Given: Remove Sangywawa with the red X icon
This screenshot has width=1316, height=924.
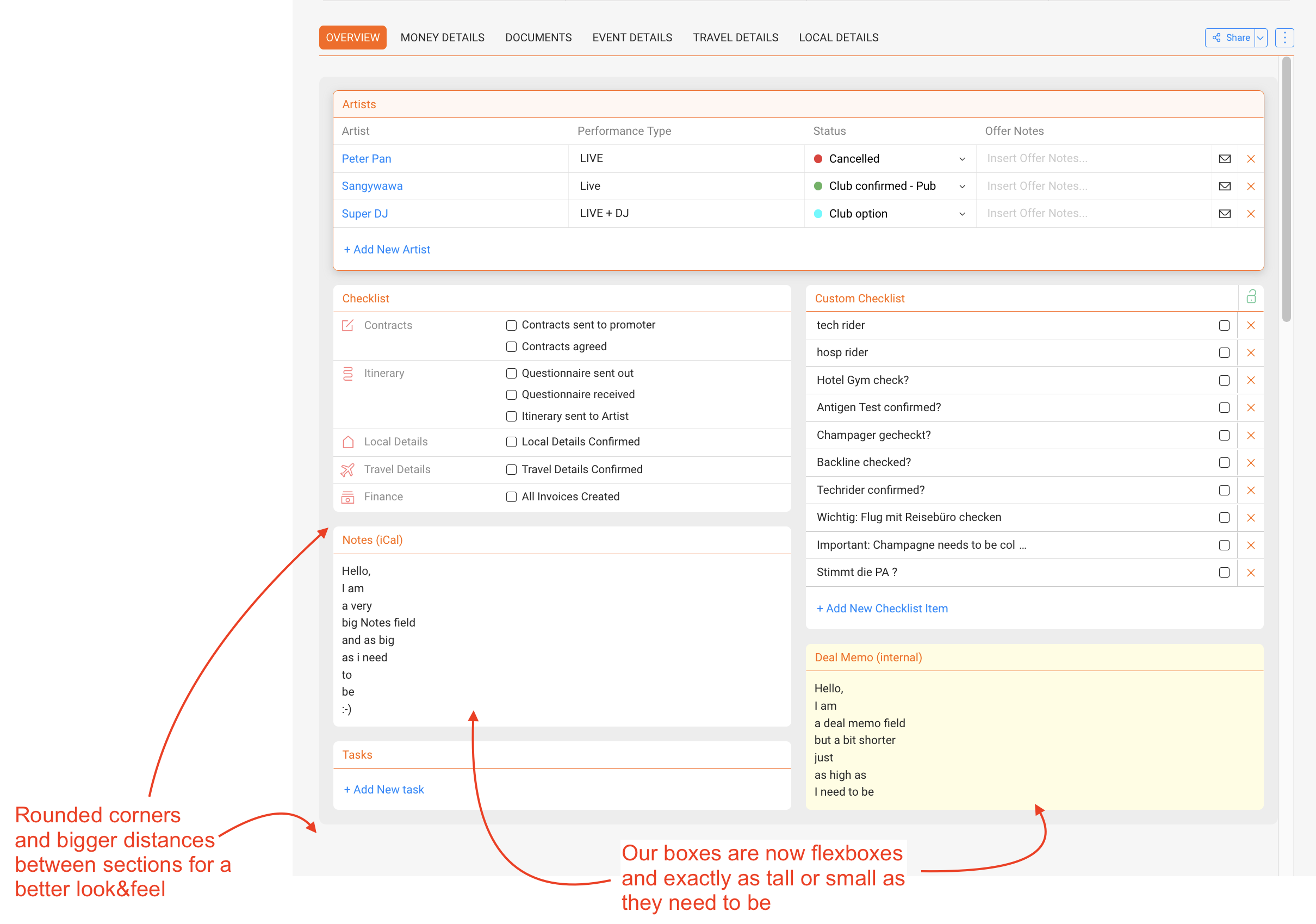Looking at the screenshot, I should (1251, 187).
